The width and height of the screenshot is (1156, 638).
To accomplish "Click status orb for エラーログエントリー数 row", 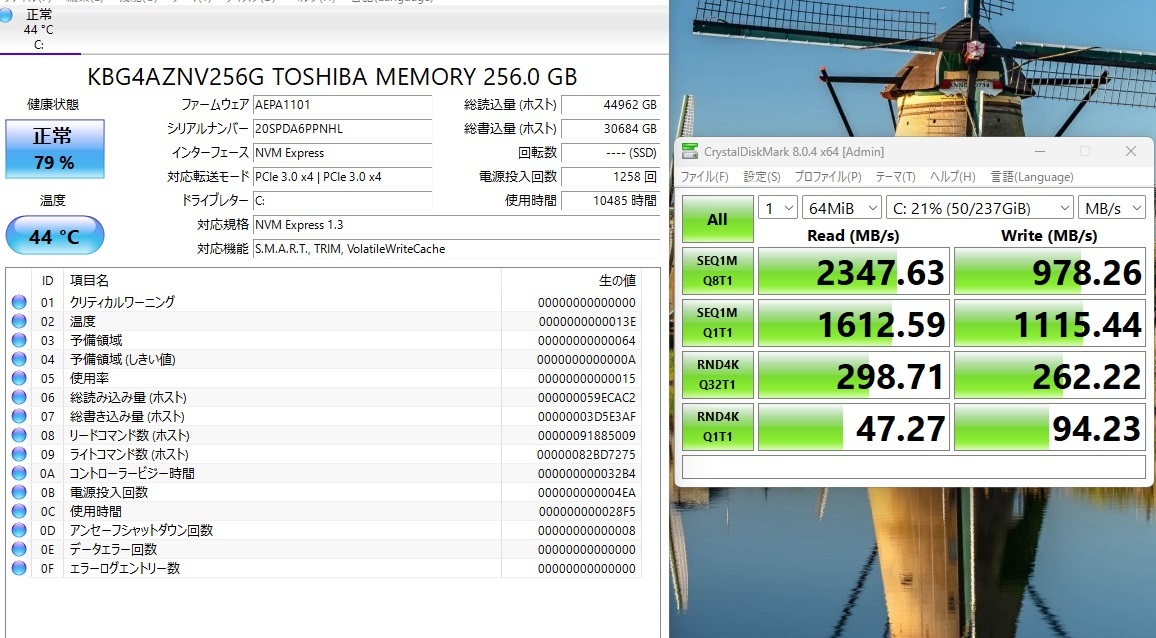I will (x=19, y=568).
